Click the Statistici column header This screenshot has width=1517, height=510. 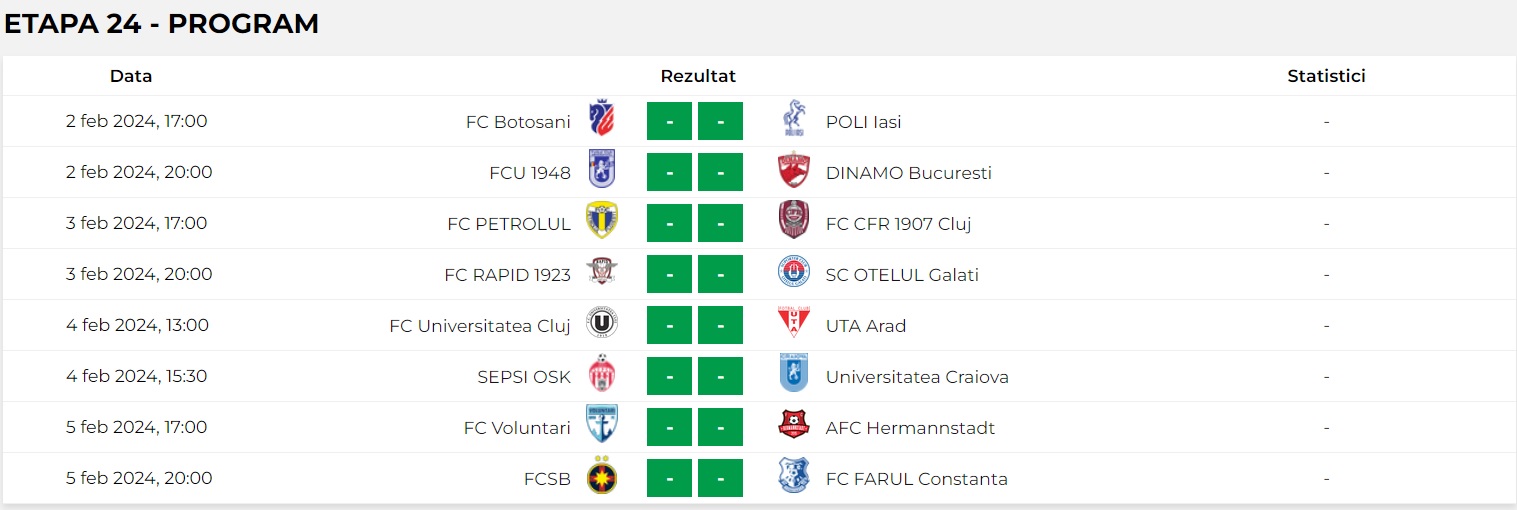pyautogui.click(x=1326, y=76)
